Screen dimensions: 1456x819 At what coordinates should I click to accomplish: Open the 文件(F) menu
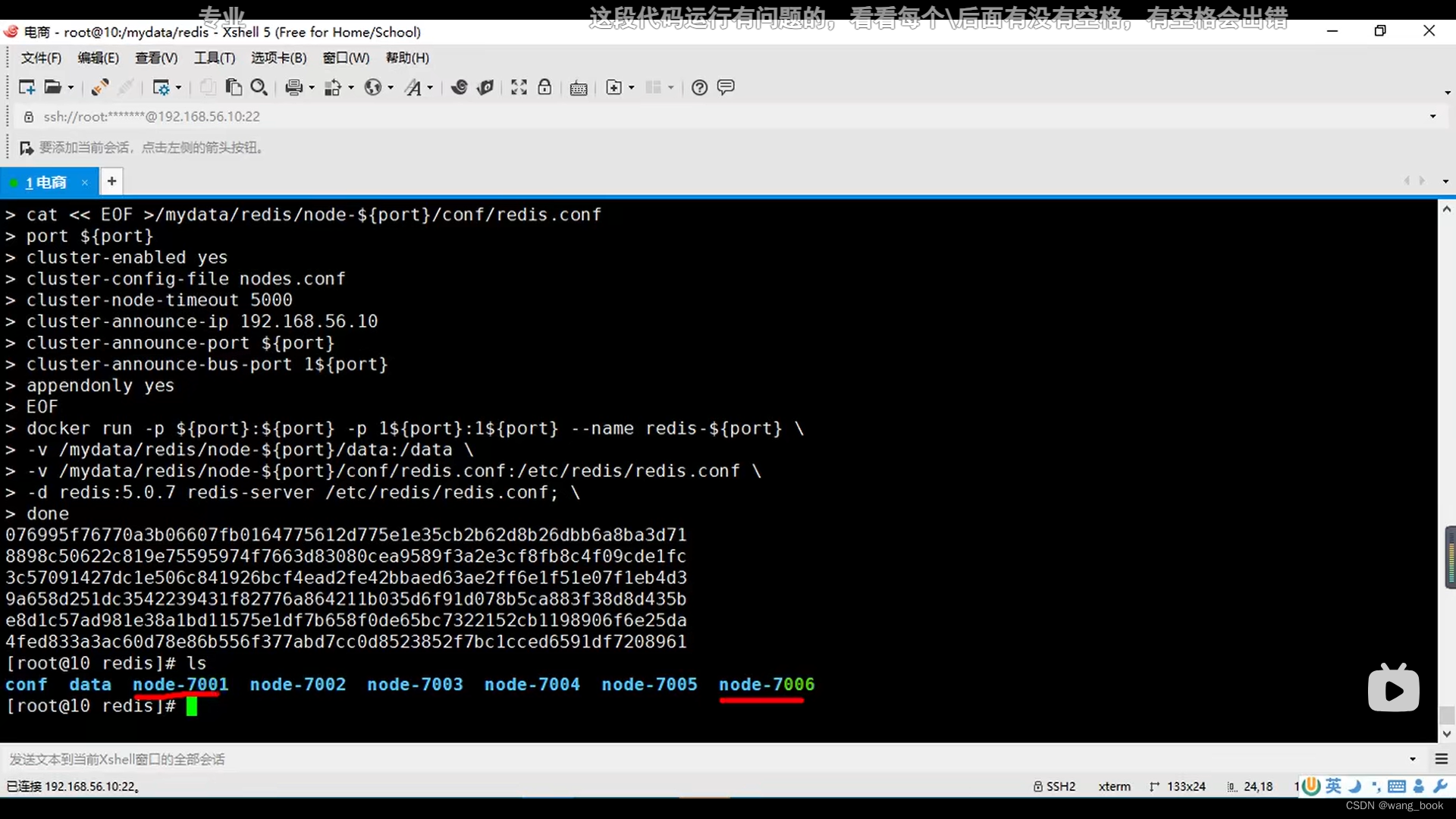click(x=41, y=58)
